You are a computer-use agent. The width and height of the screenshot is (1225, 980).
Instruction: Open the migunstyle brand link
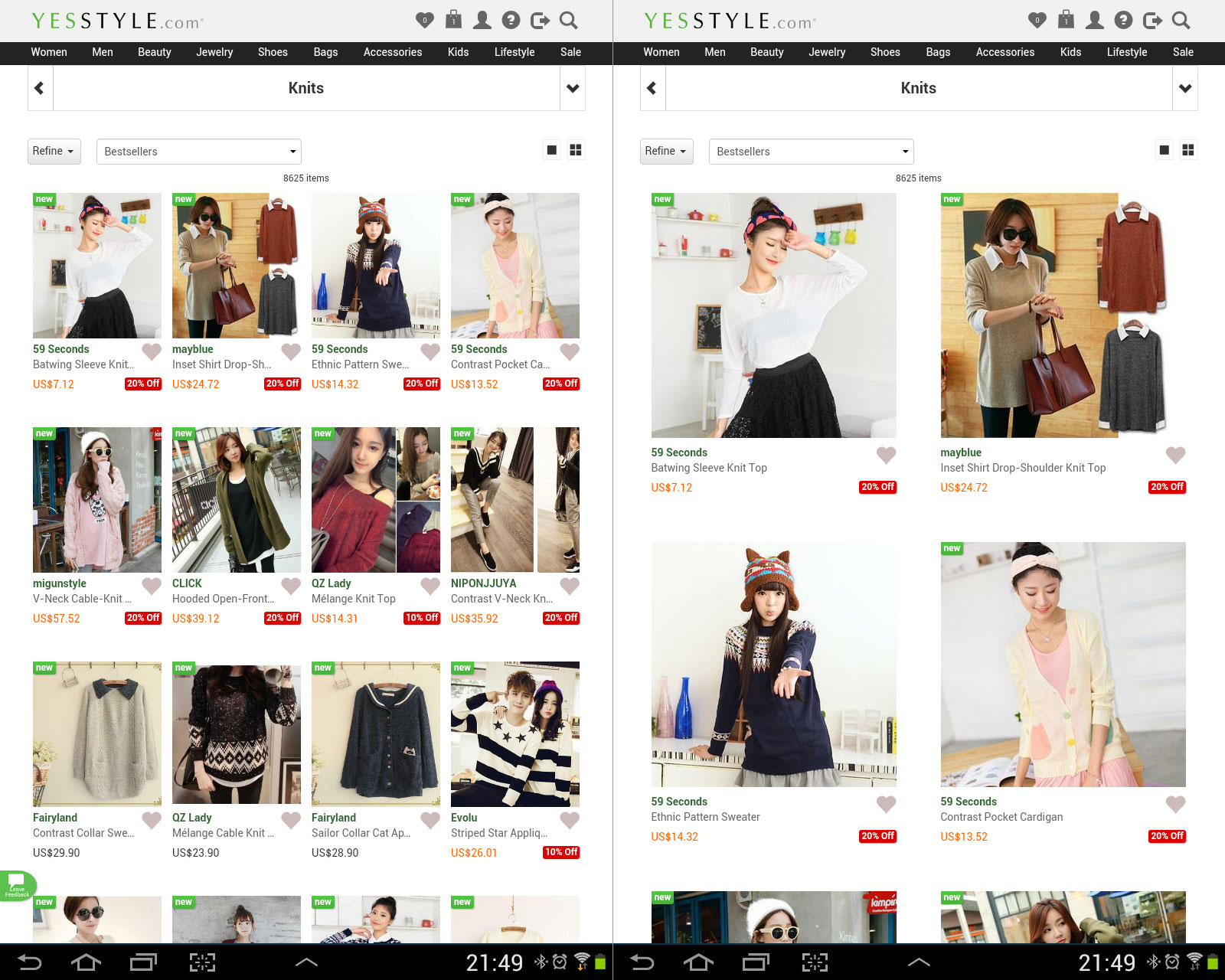(x=60, y=583)
